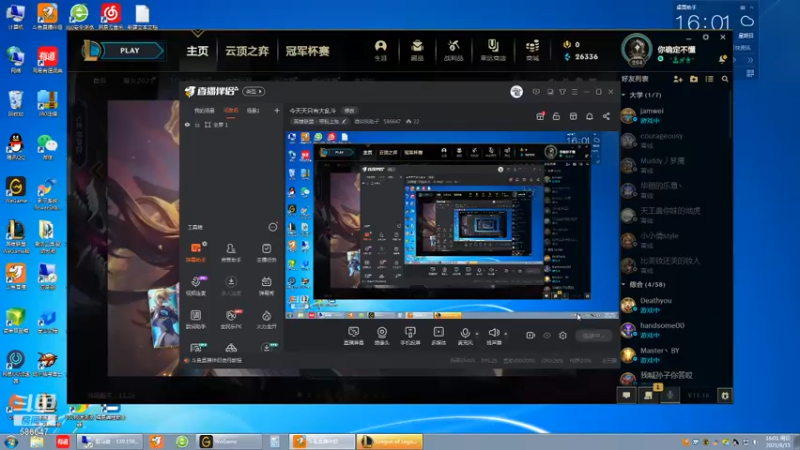Image resolution: width=800 pixels, height=450 pixels.
Task: Toggle the microphone icon at friends panel bottom
Action: coord(670,395)
